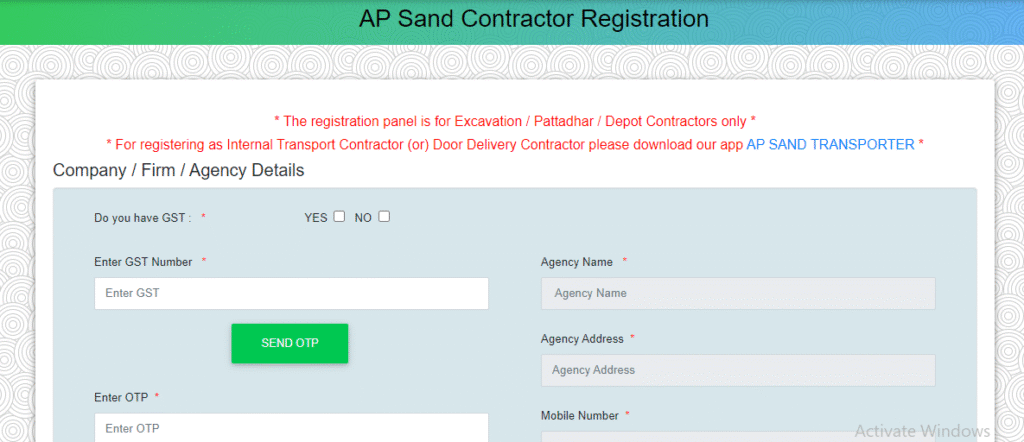Screen dimensions: 1024x442
Task: Click the Internal Transport Contractor notice text
Action: pos(425,145)
